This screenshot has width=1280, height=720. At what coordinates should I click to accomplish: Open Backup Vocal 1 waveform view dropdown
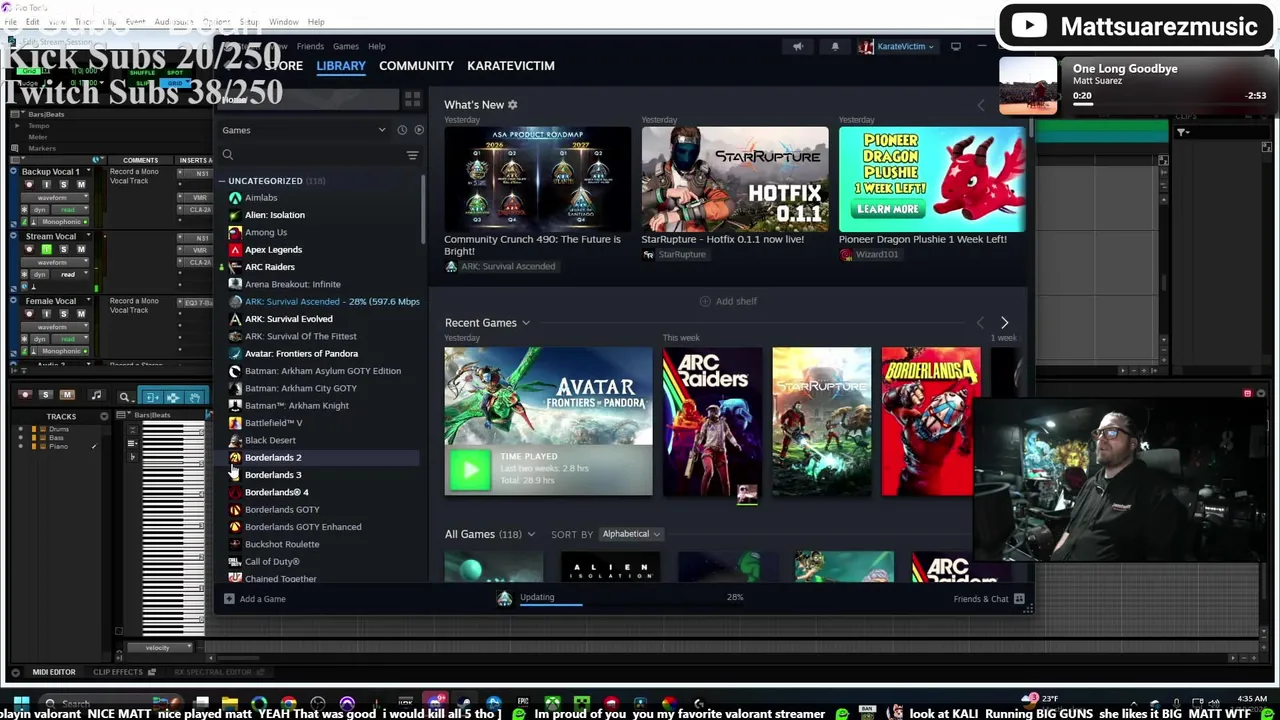pyautogui.click(x=56, y=198)
